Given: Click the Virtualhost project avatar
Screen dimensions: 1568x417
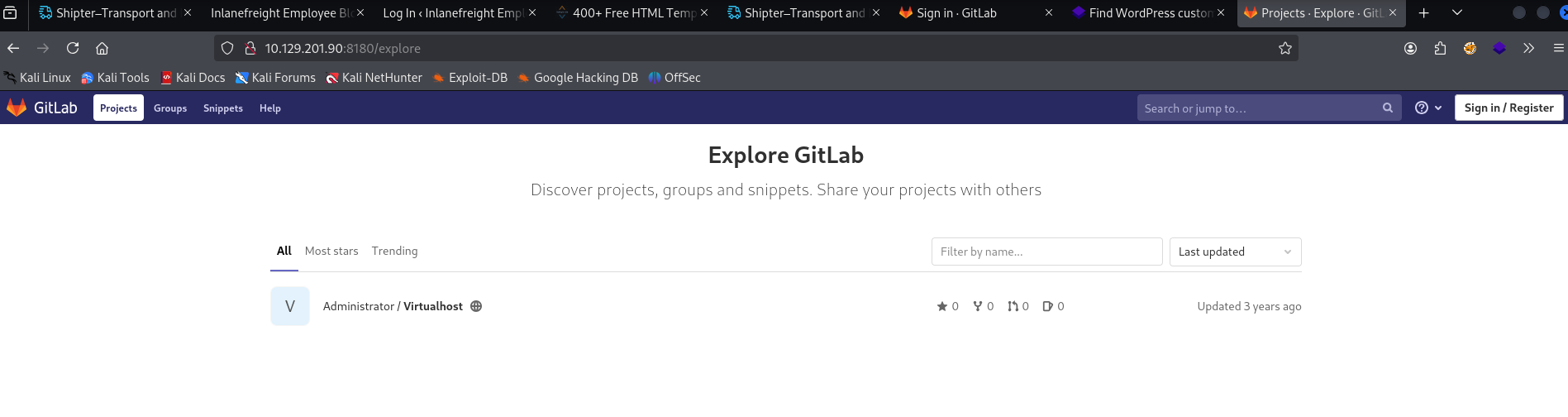Looking at the screenshot, I should coord(290,306).
